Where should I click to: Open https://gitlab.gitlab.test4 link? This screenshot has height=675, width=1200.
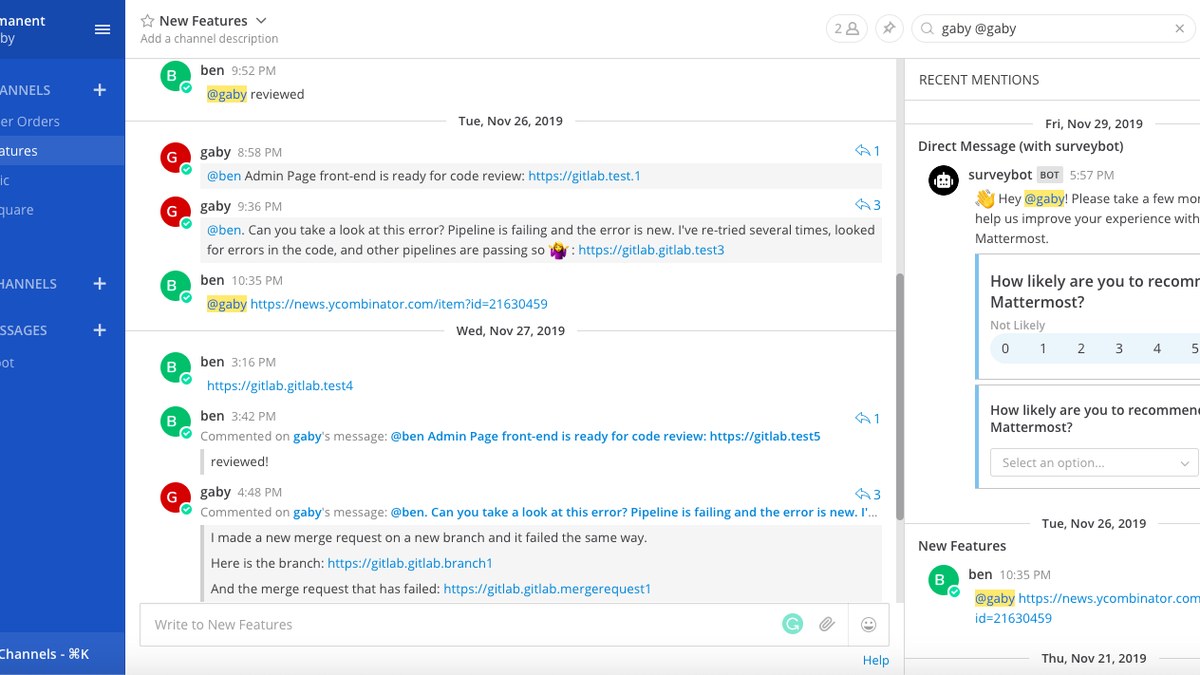(280, 385)
